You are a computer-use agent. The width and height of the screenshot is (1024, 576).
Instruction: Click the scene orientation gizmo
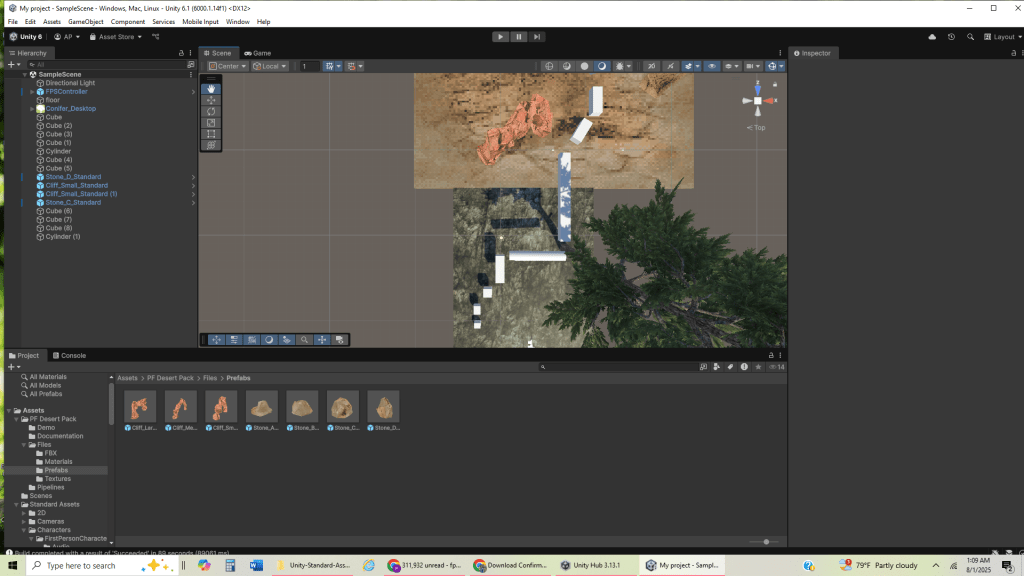[x=758, y=100]
